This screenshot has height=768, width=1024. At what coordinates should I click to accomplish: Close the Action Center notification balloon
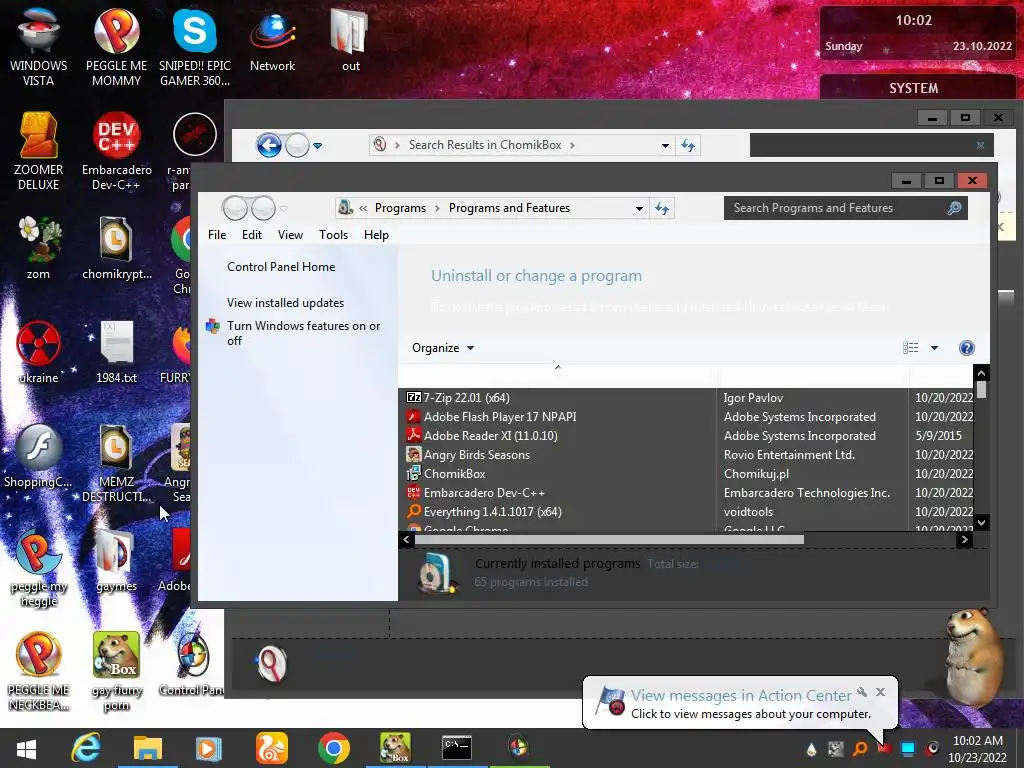(x=880, y=692)
